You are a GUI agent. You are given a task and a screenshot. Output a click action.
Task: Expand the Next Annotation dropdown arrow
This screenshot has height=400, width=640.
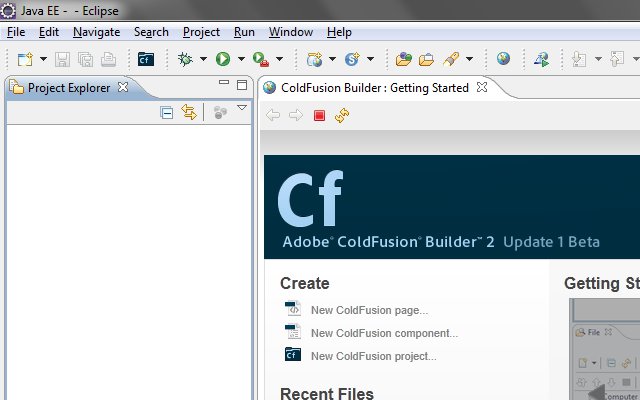598,59
